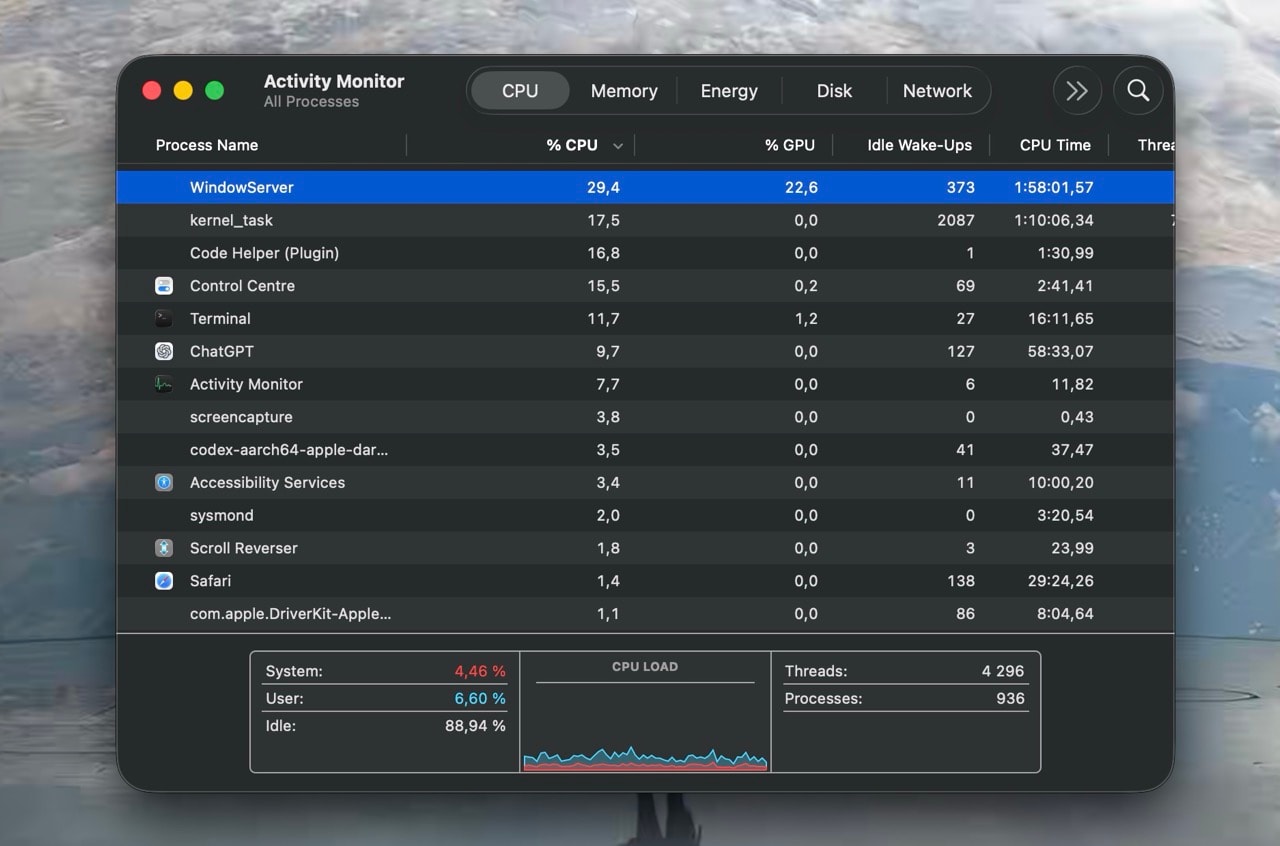Click the partially visible Threads column header
Screen dimensions: 1280x846
(x=1155, y=145)
